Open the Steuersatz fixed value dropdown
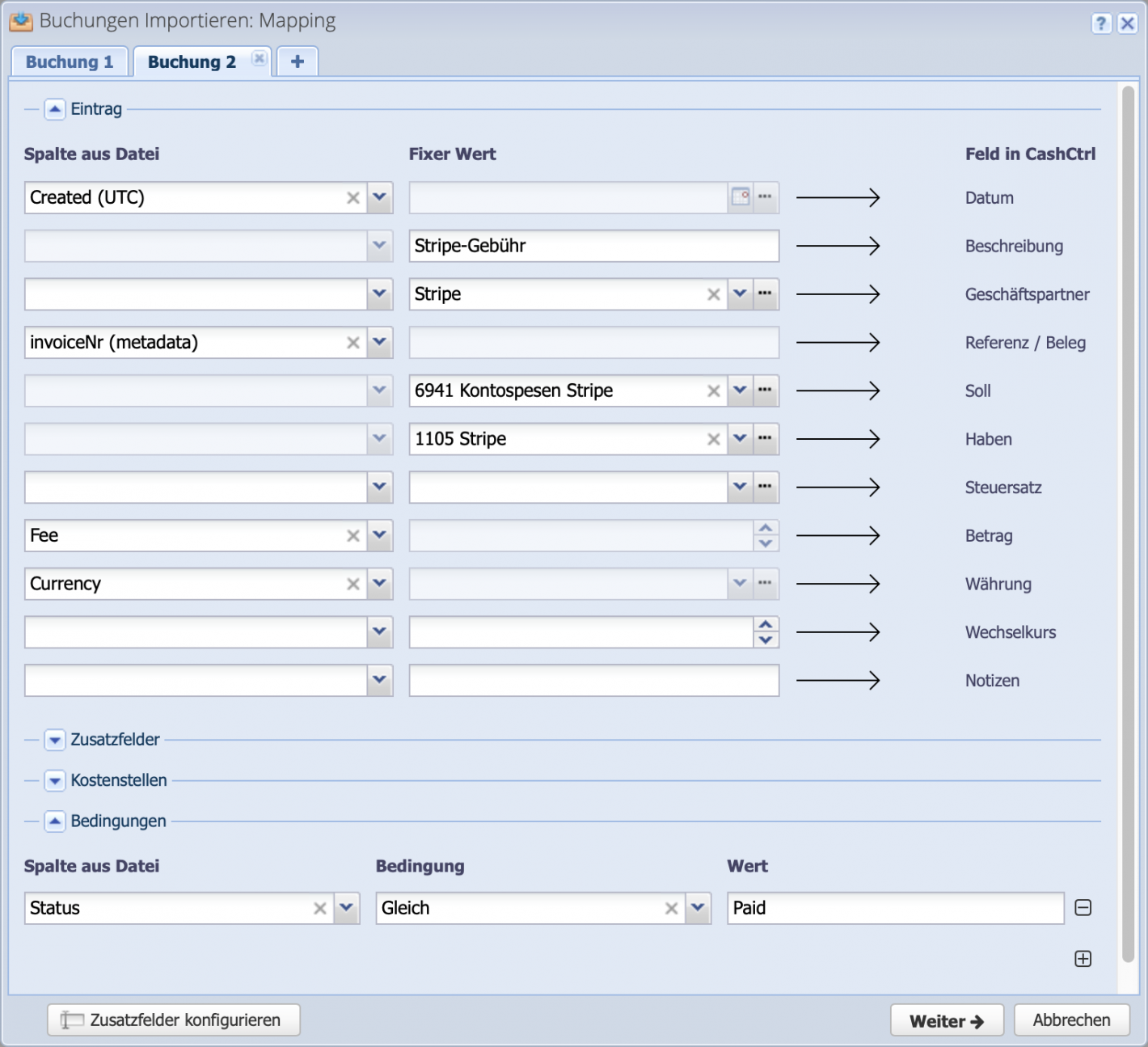1148x1047 pixels. click(x=740, y=487)
